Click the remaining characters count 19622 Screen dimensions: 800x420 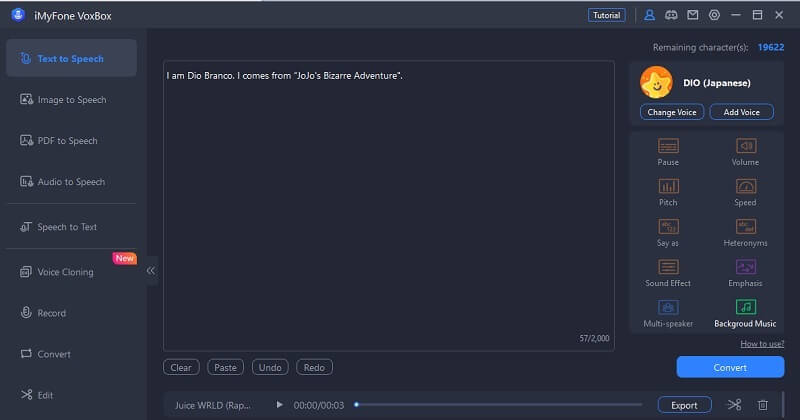click(x=771, y=47)
